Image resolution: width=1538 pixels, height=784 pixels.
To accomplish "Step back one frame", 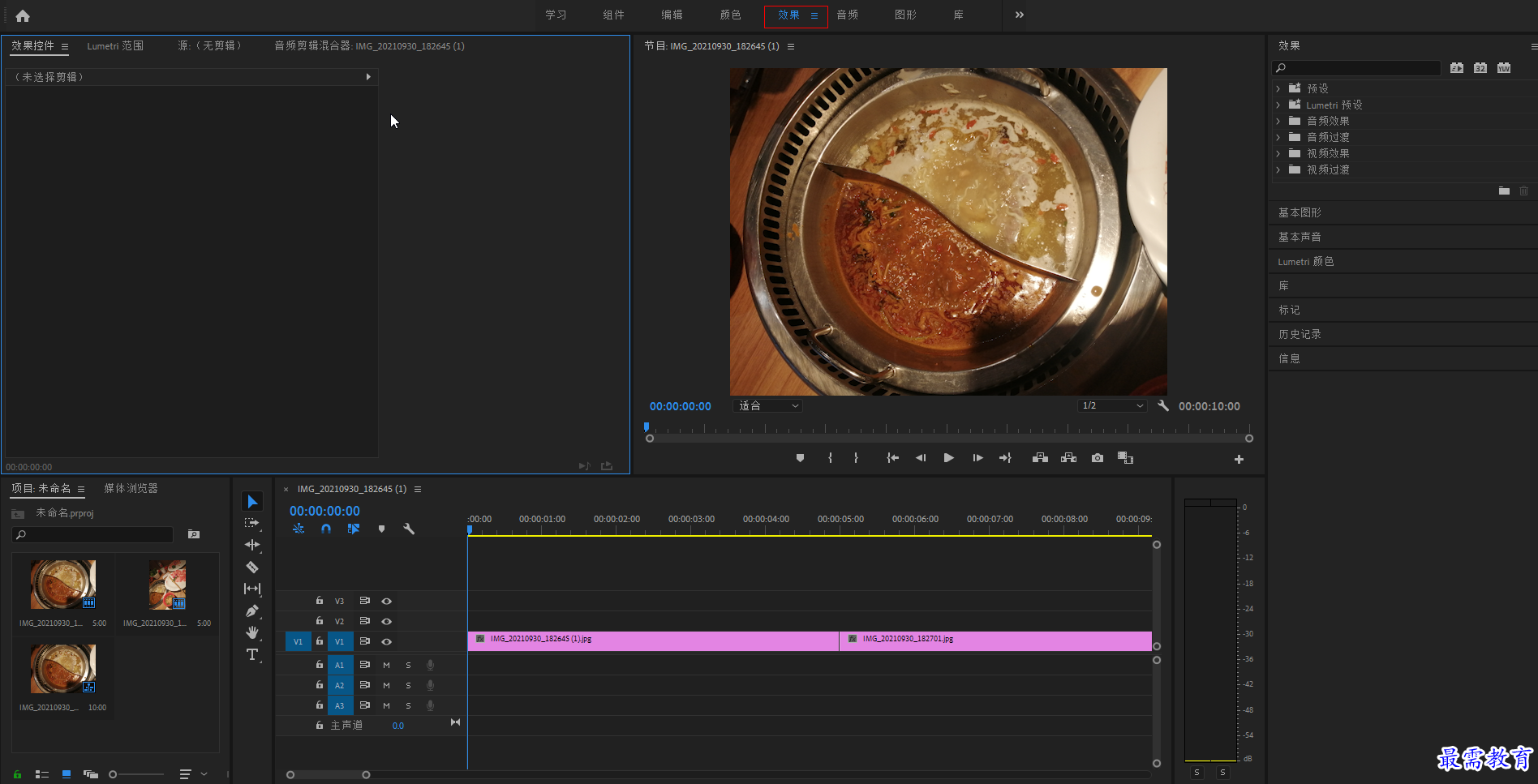I will 921,458.
